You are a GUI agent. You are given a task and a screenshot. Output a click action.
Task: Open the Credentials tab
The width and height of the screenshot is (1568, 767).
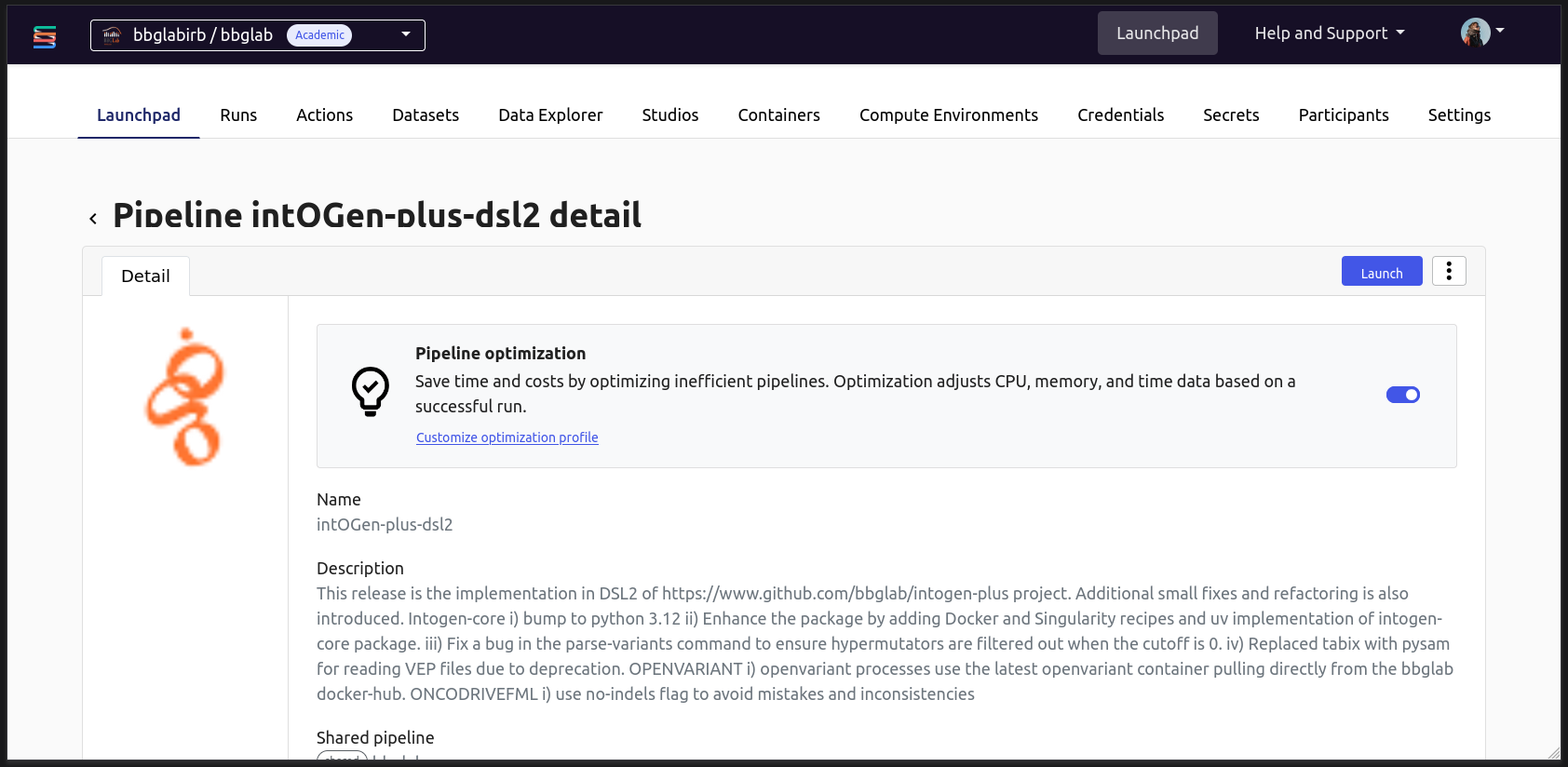(x=1121, y=115)
